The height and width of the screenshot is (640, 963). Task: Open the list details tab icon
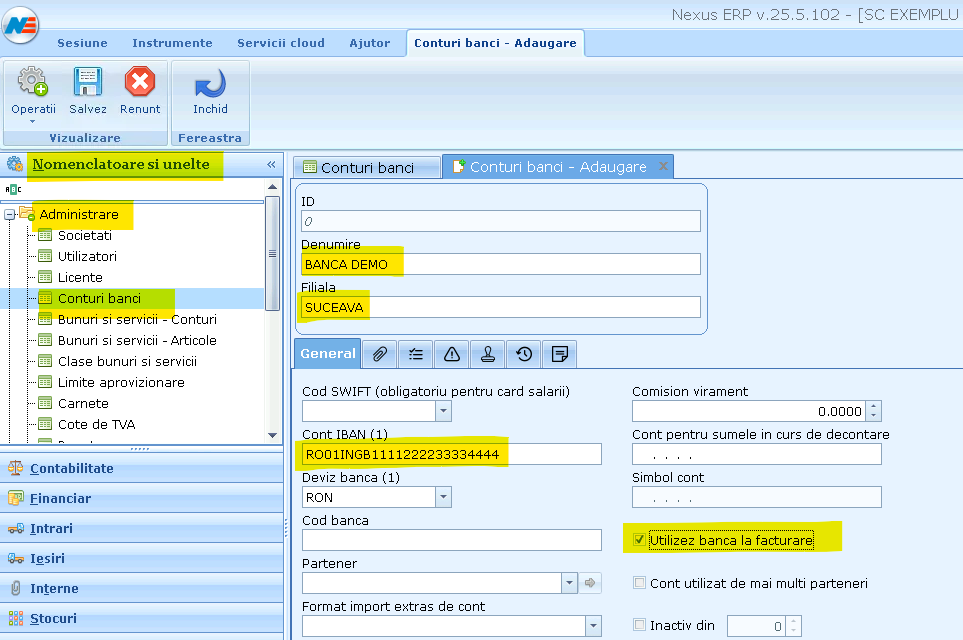pyautogui.click(x=416, y=354)
